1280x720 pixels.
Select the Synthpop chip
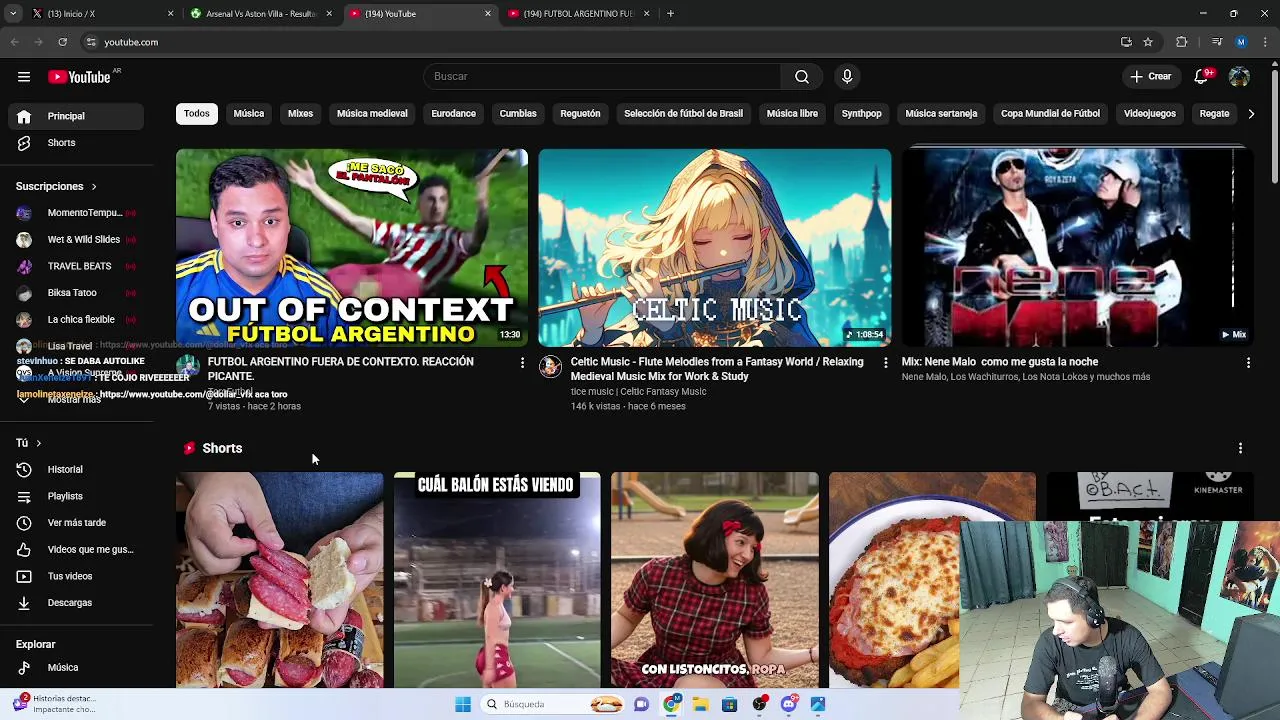[x=861, y=113]
